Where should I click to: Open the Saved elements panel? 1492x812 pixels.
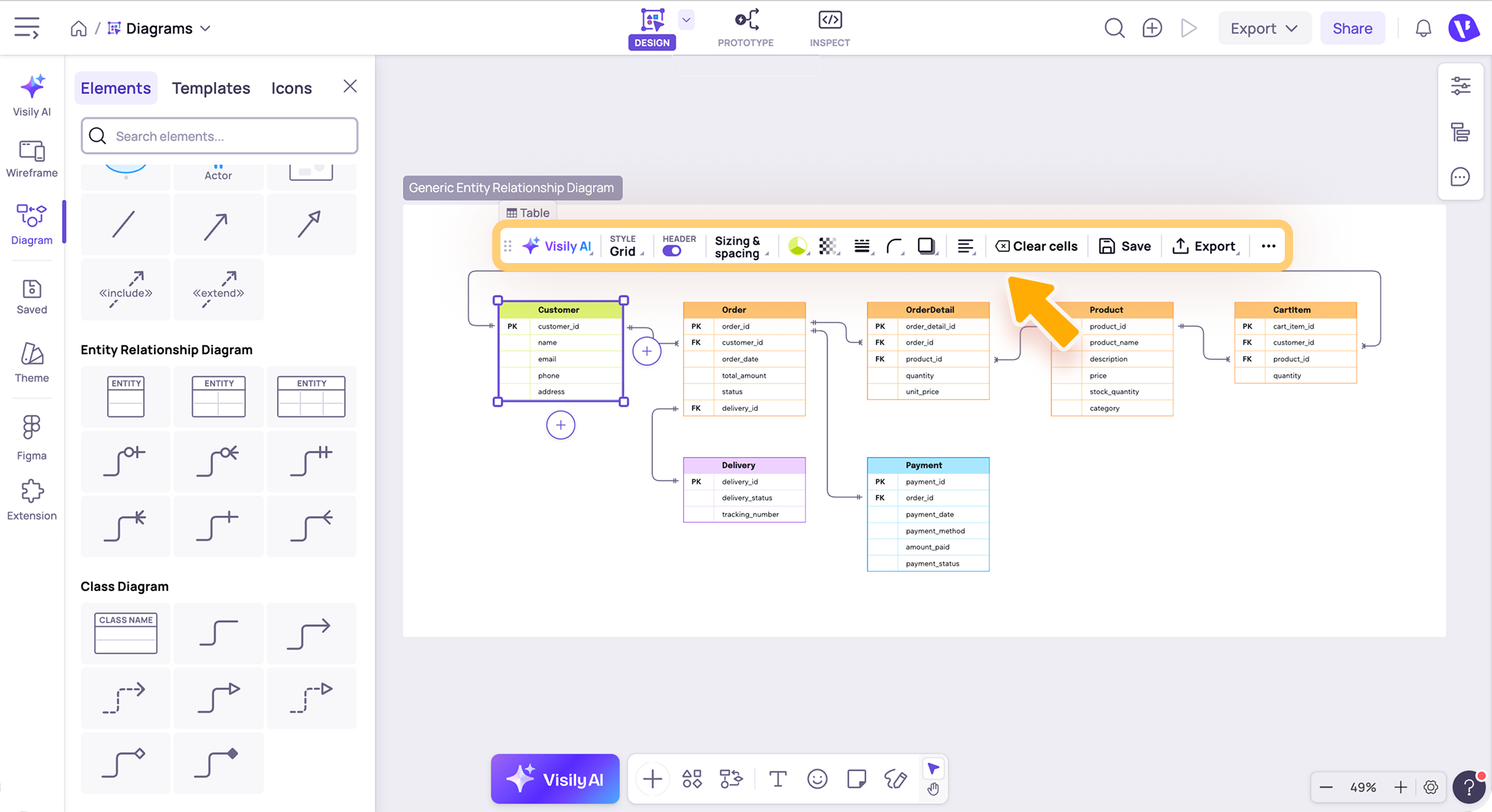pos(32,297)
